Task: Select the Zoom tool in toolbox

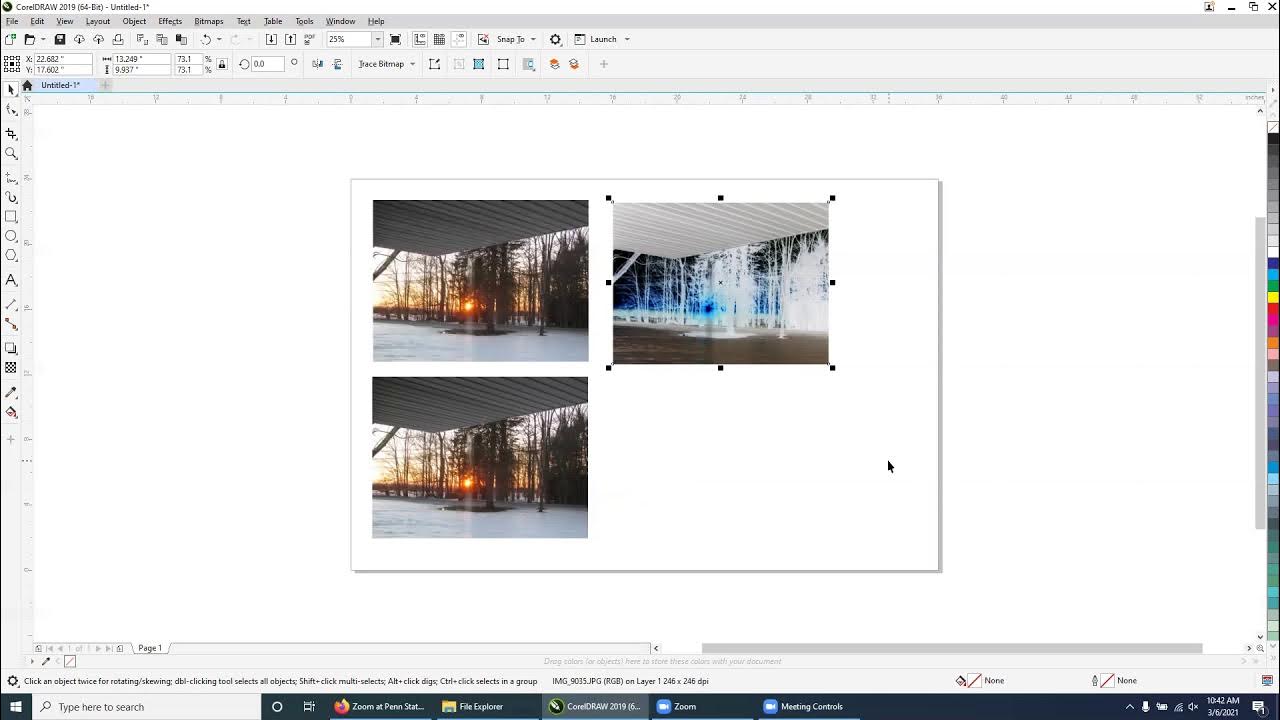Action: coord(11,153)
